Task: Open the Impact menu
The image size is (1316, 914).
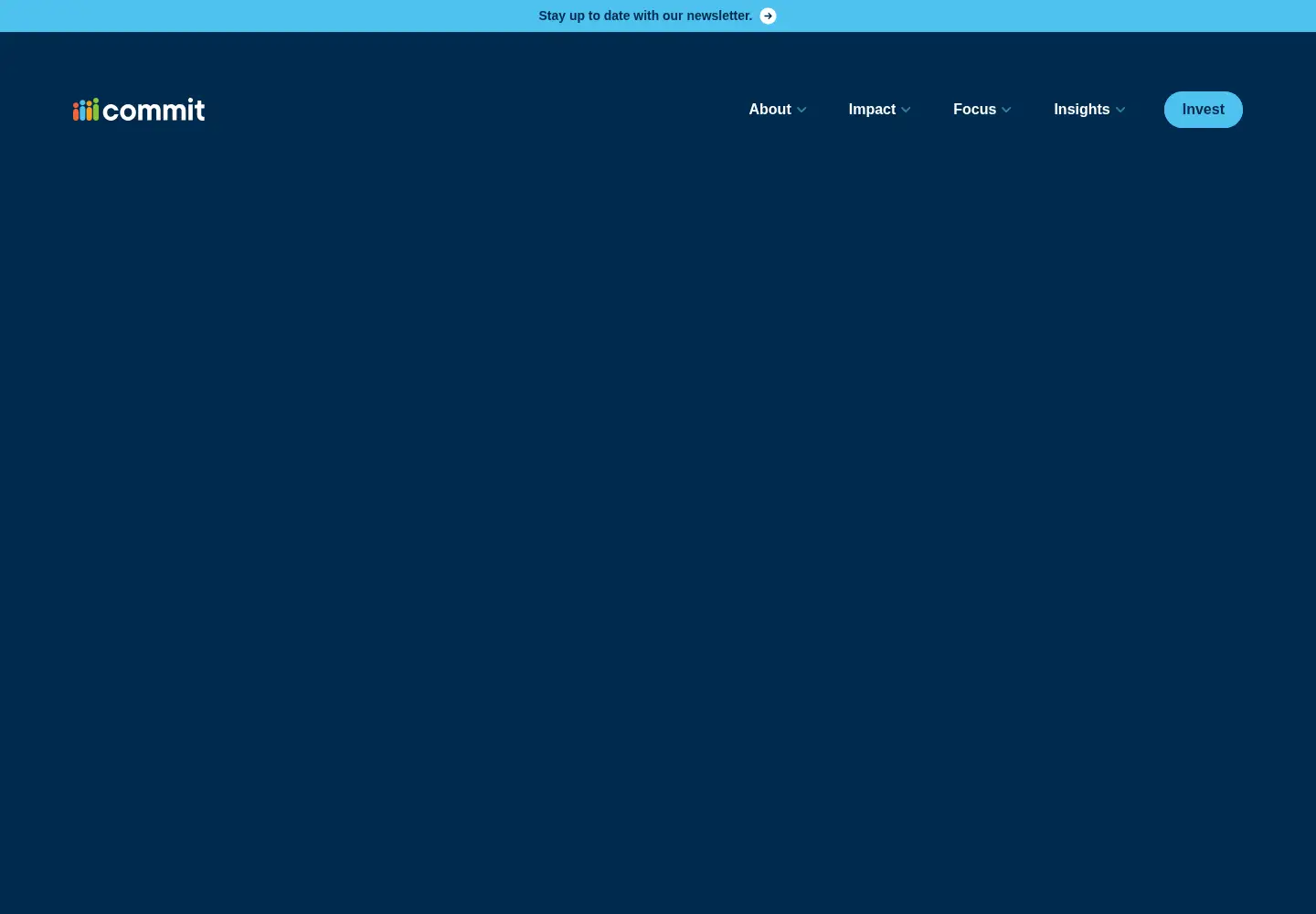Action: click(872, 110)
